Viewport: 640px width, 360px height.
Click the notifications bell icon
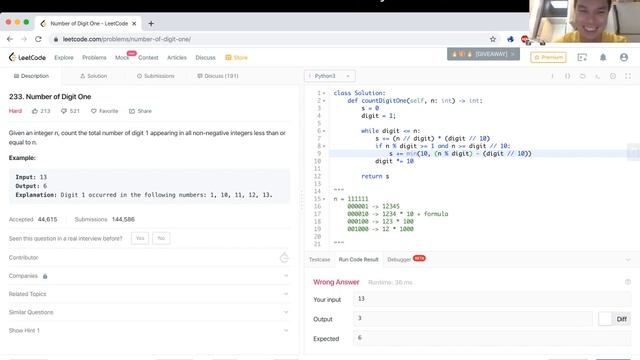point(603,58)
